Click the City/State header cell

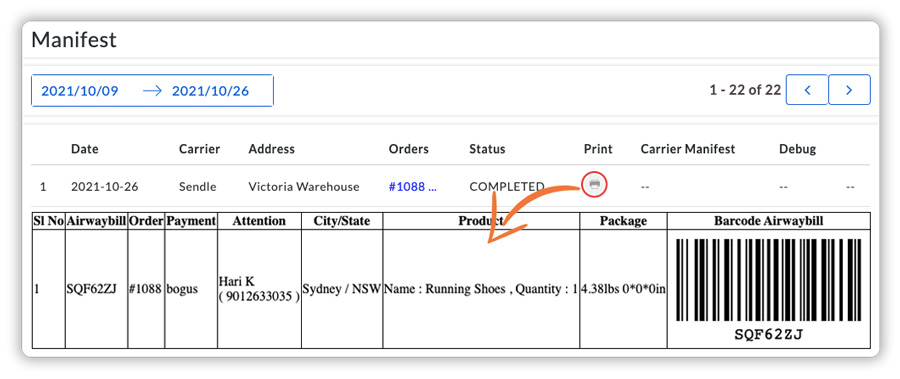(342, 221)
